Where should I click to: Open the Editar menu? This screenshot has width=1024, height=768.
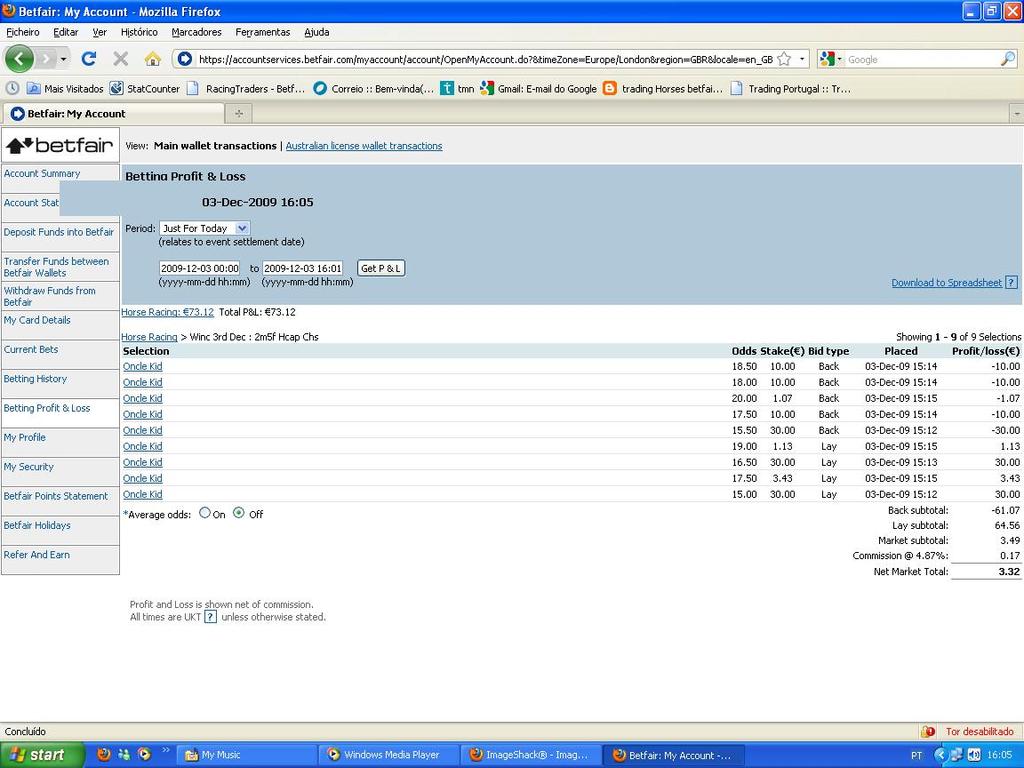pyautogui.click(x=65, y=32)
